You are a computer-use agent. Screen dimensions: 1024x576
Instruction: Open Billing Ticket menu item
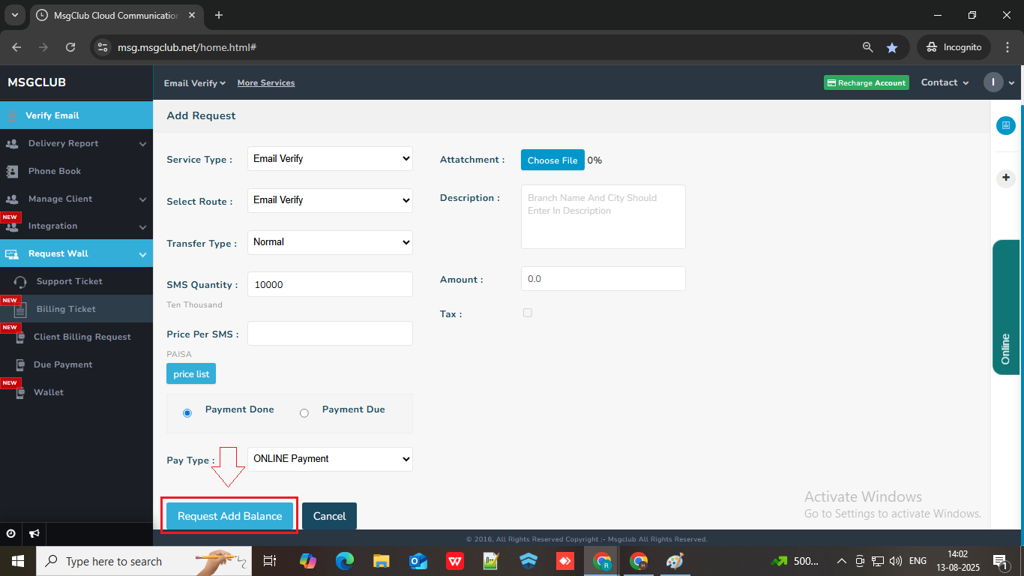click(76, 309)
